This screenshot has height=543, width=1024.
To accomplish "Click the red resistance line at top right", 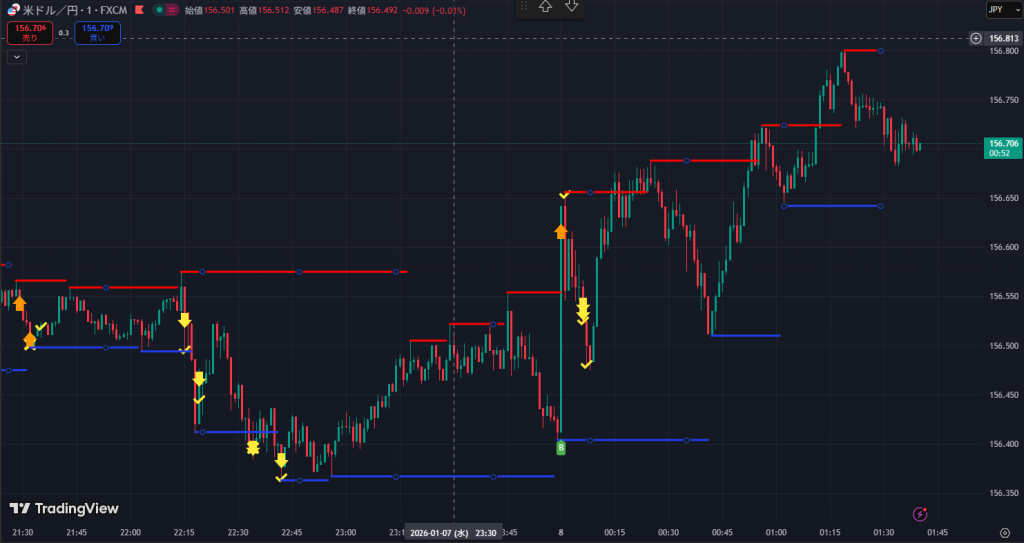I will (860, 50).
